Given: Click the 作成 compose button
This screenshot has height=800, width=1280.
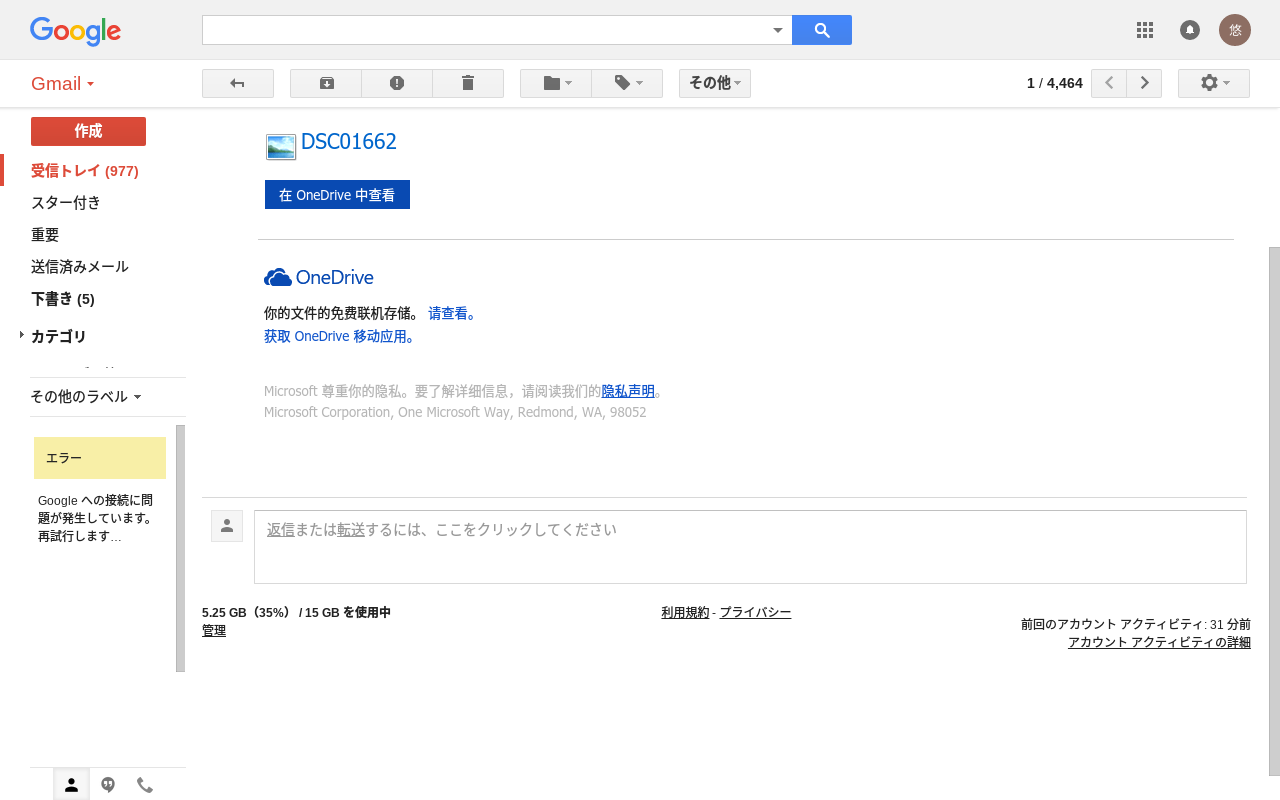Looking at the screenshot, I should tap(88, 131).
